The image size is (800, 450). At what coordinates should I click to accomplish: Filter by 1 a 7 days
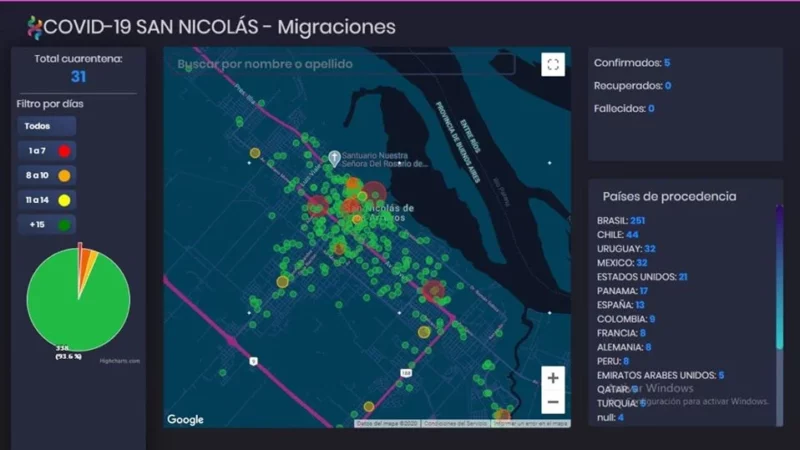(46, 151)
